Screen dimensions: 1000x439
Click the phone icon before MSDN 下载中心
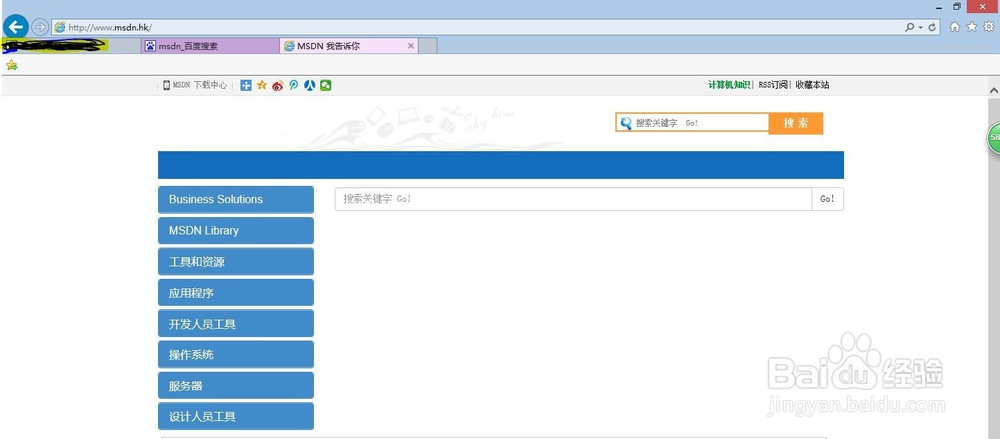click(166, 86)
